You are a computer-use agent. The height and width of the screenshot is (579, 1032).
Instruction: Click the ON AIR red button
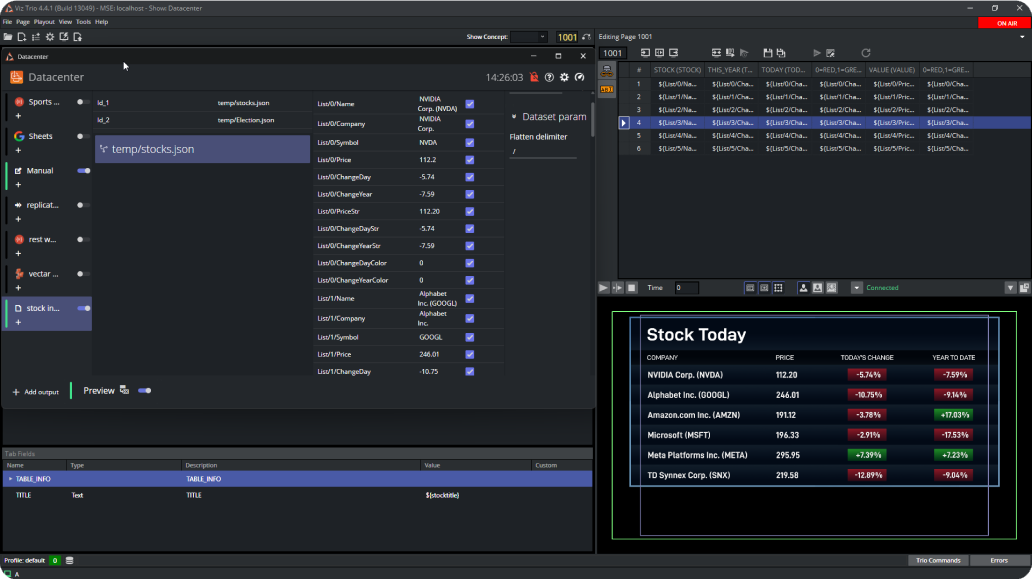[1004, 23]
